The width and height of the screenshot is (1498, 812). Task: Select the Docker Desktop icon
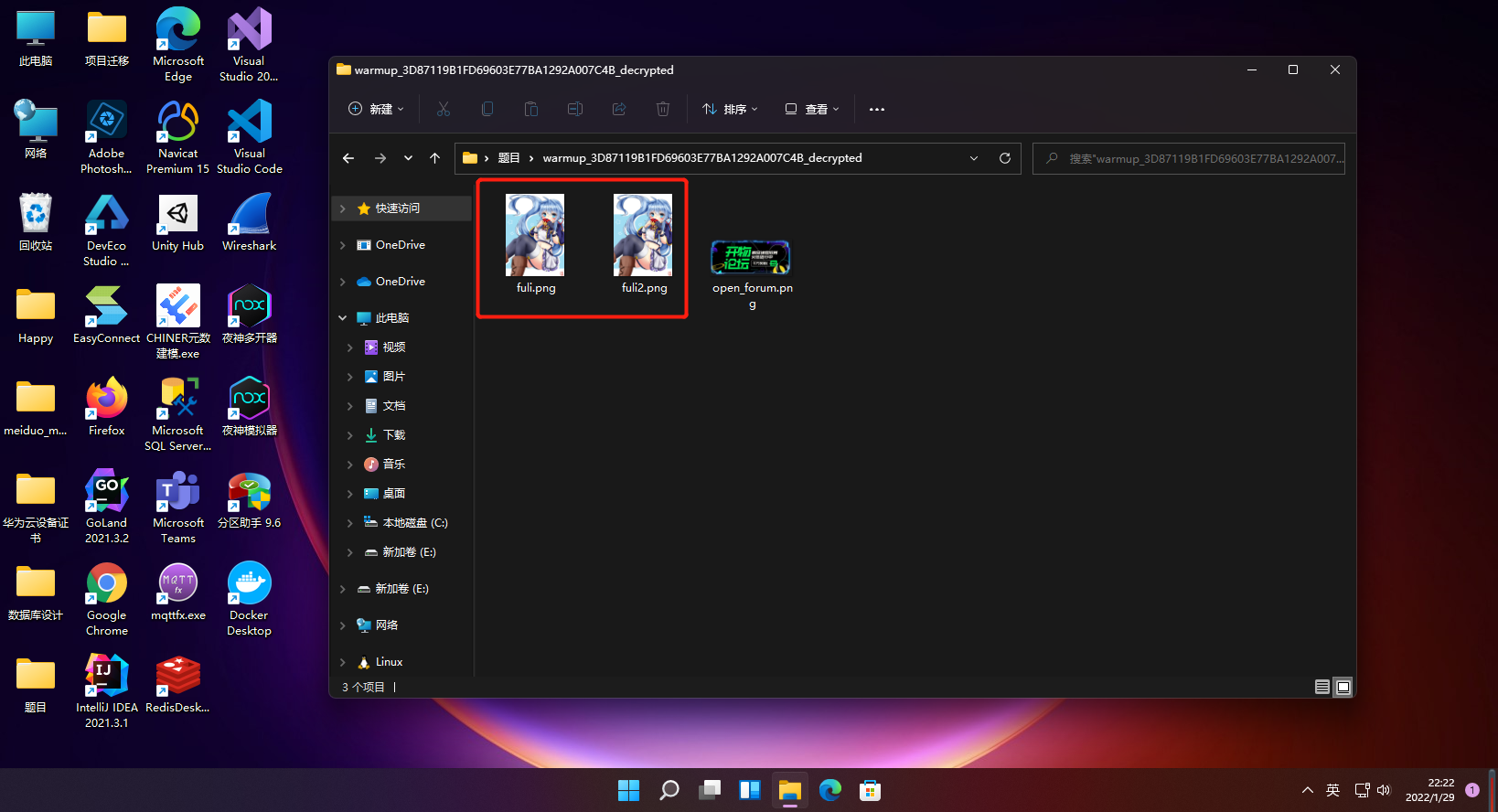pos(250,599)
